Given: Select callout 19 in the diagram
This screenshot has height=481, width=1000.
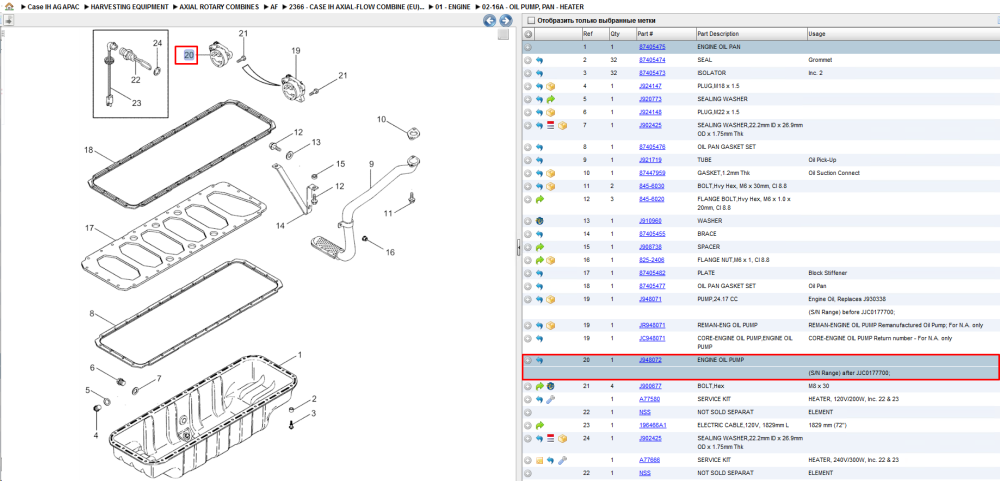Looking at the screenshot, I should (295, 50).
